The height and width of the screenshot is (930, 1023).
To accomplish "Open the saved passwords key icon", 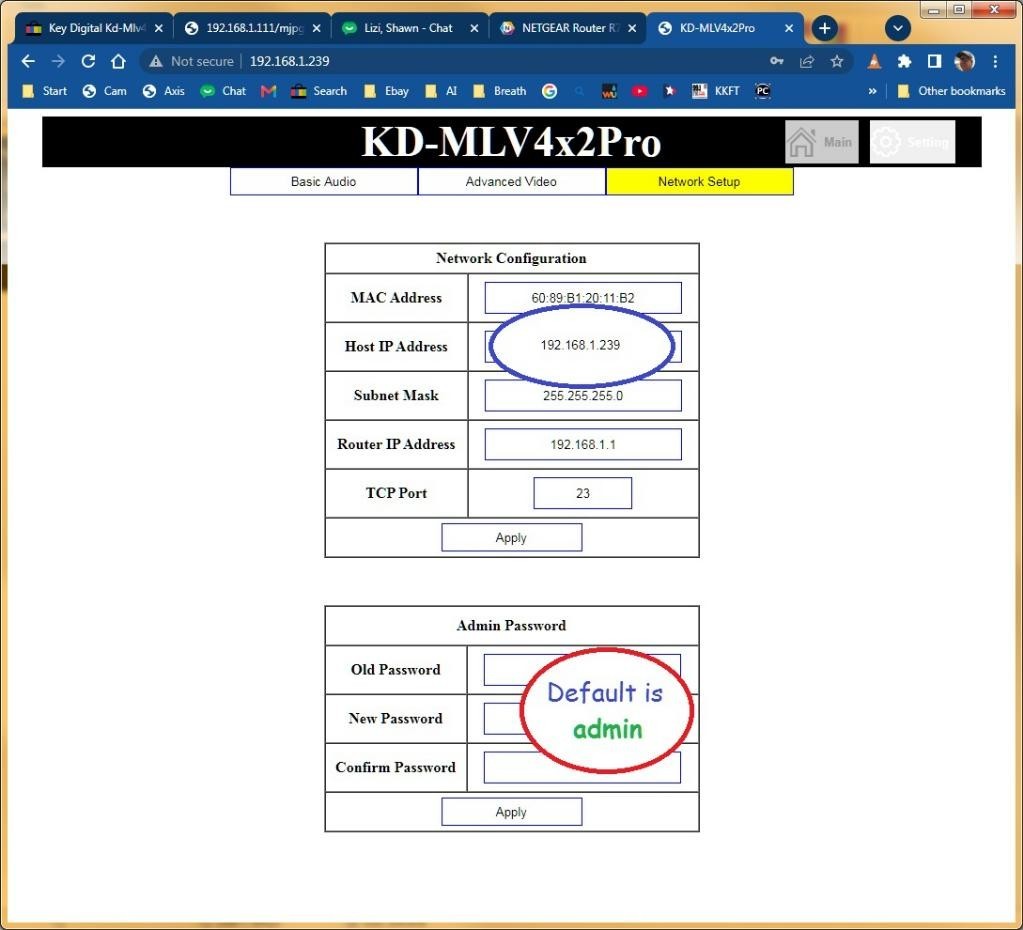I will (x=776, y=61).
